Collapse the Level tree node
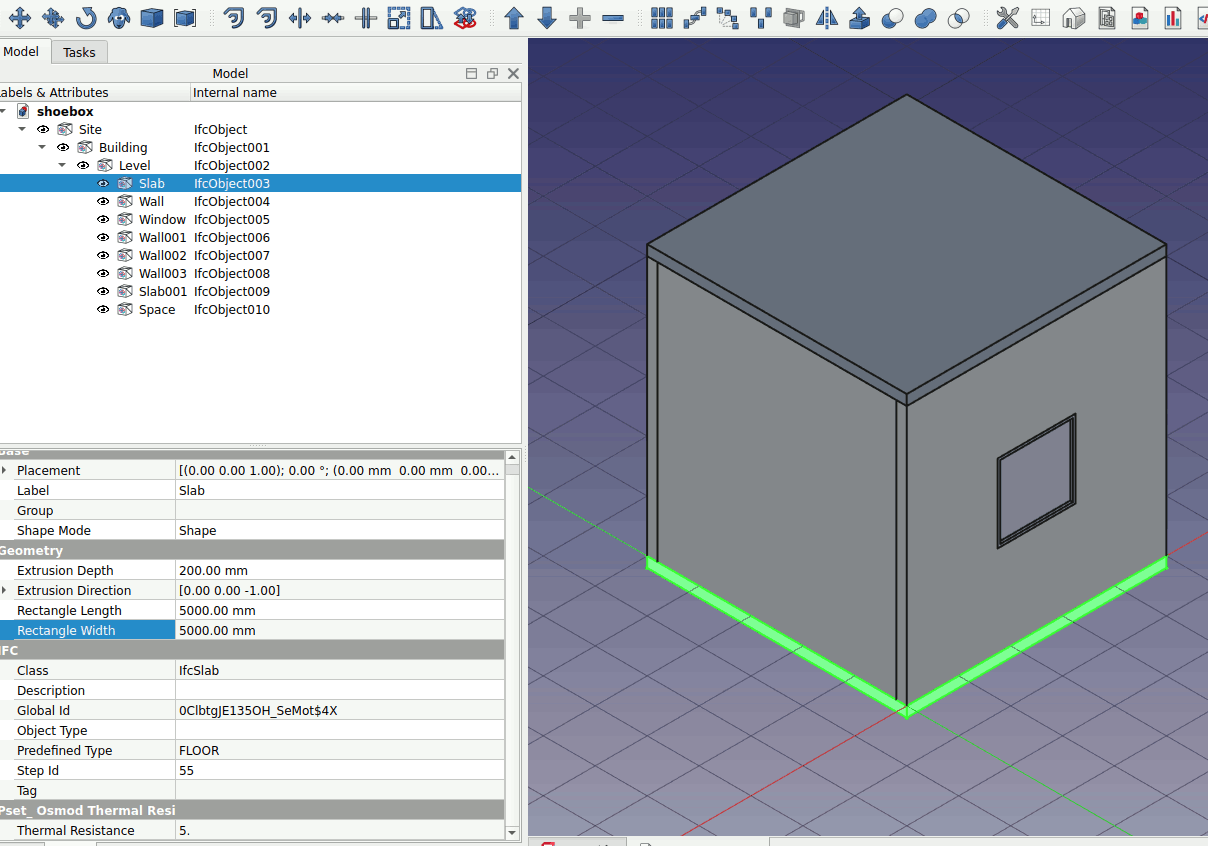1208x846 pixels. tap(62, 166)
